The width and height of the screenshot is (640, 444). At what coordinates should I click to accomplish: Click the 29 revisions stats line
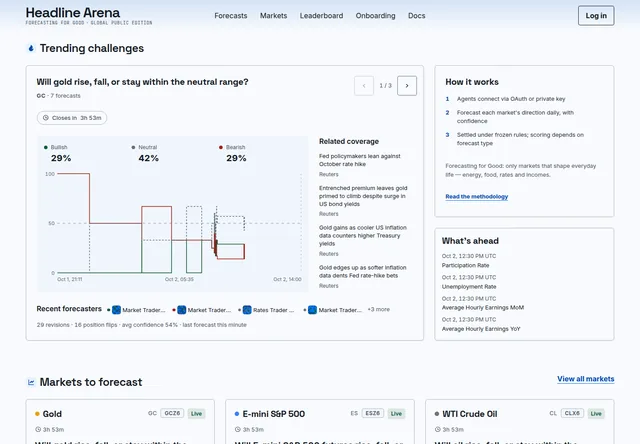pyautogui.click(x=142, y=325)
